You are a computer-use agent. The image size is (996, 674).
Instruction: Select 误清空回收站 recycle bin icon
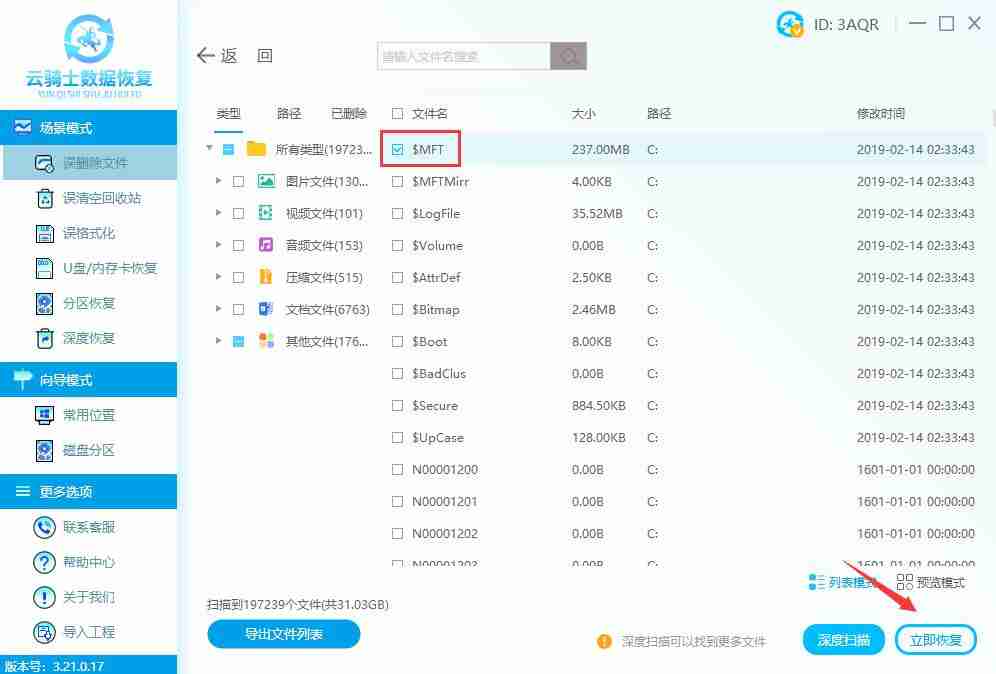[x=44, y=198]
